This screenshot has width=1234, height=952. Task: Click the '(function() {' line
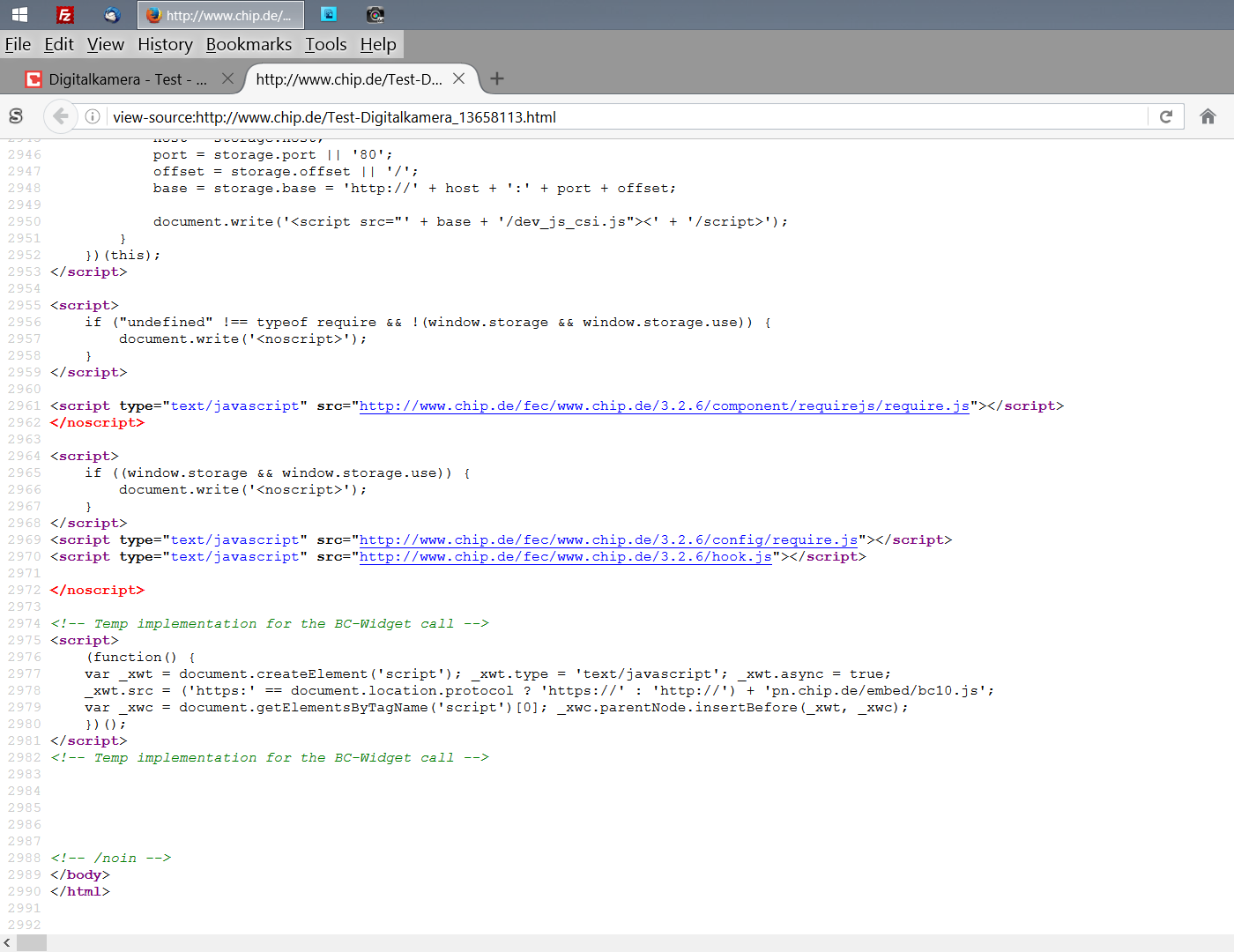(140, 657)
